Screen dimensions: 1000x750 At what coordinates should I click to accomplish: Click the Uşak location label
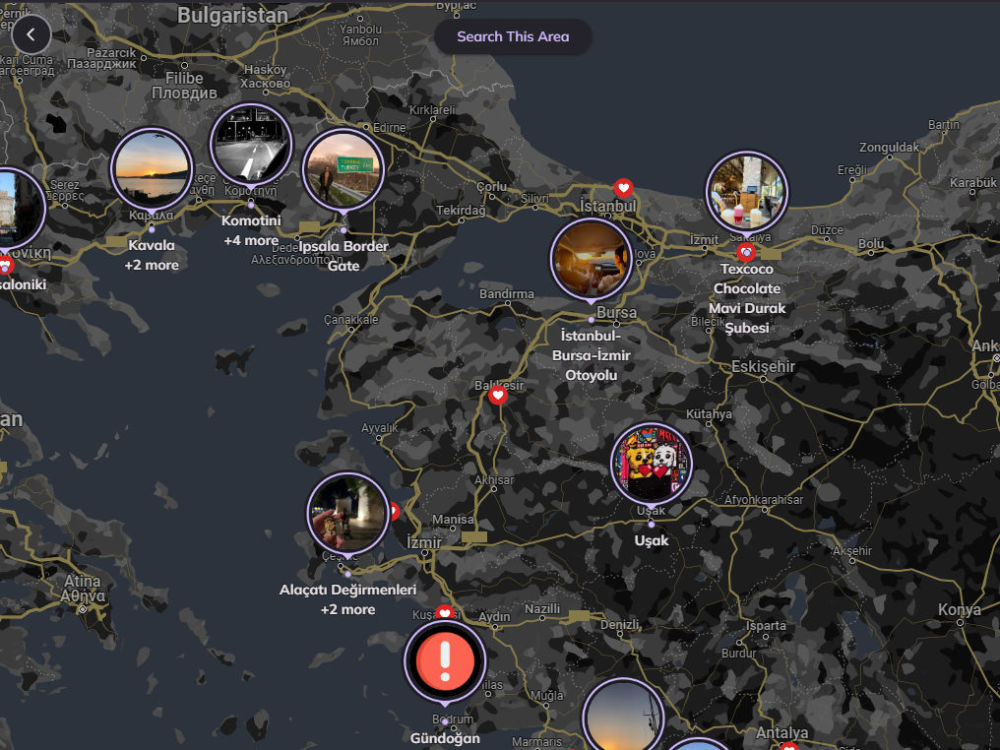651,540
